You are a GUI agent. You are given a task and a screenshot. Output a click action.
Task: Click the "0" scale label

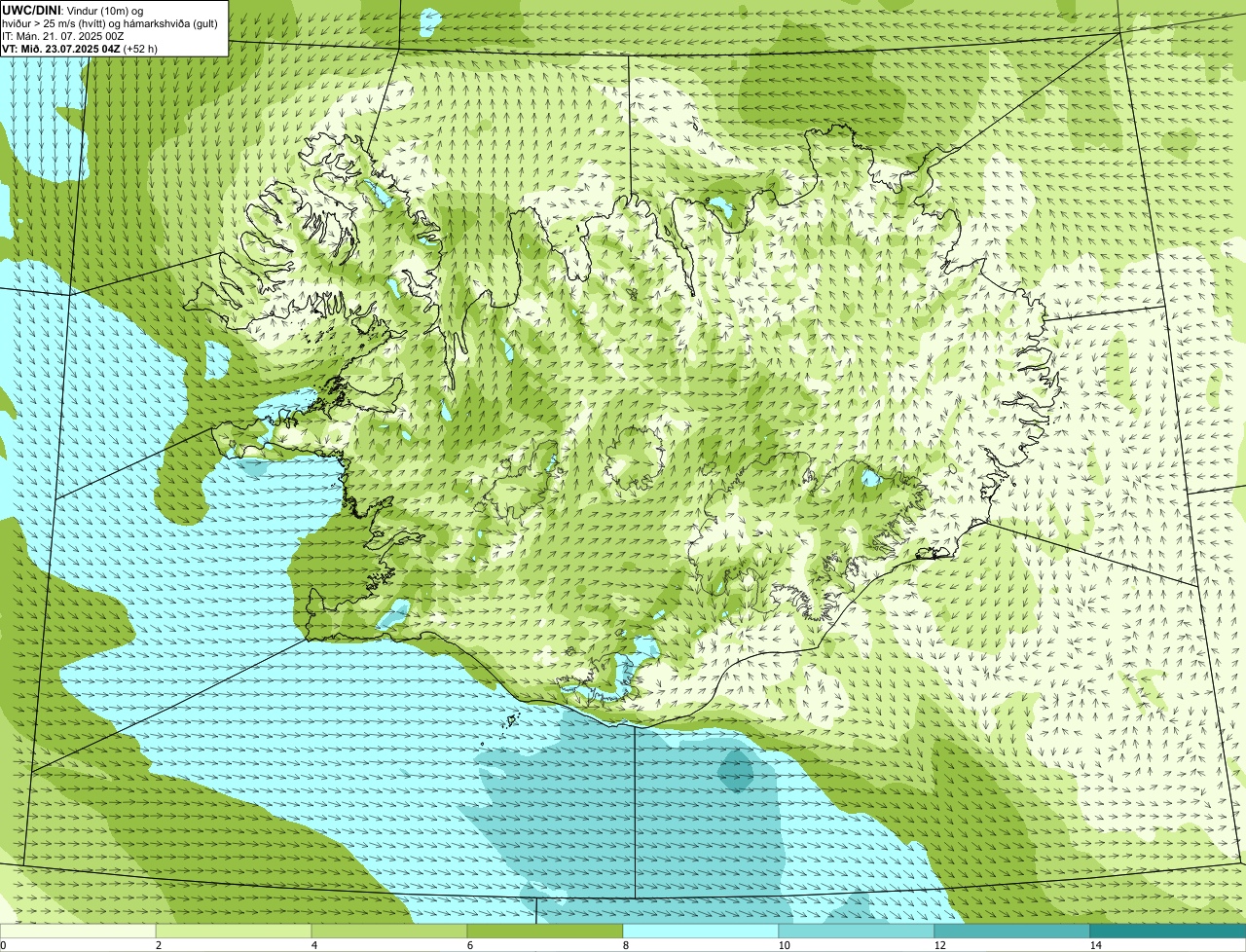click(3, 945)
